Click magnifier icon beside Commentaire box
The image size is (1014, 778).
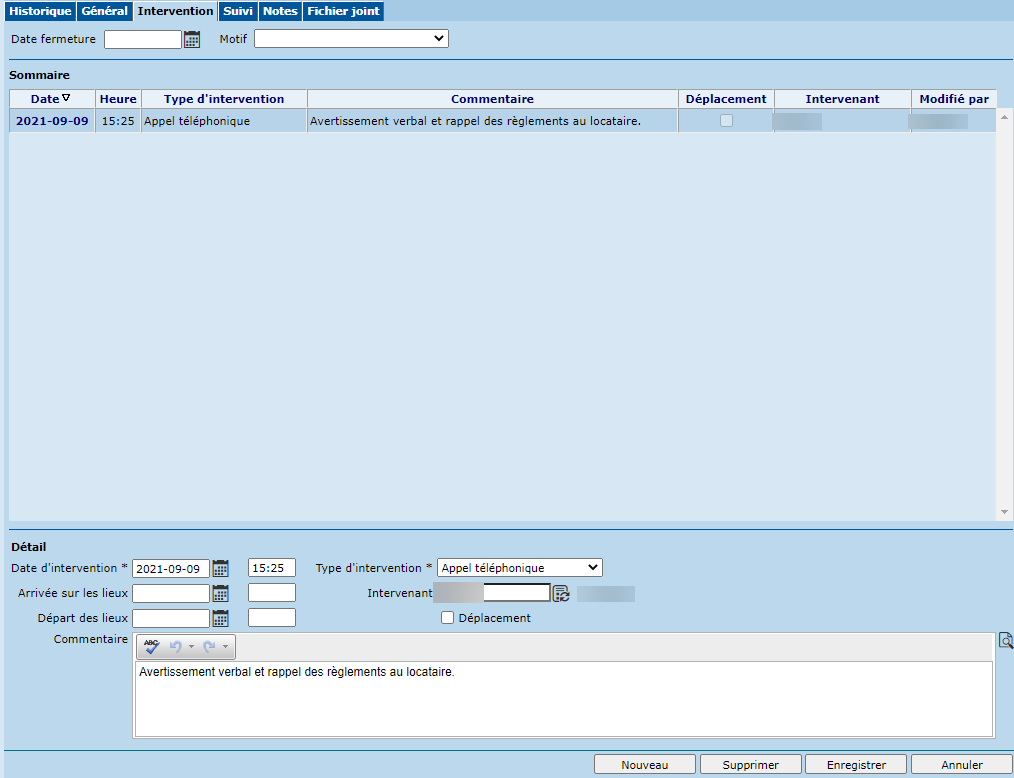(1005, 640)
